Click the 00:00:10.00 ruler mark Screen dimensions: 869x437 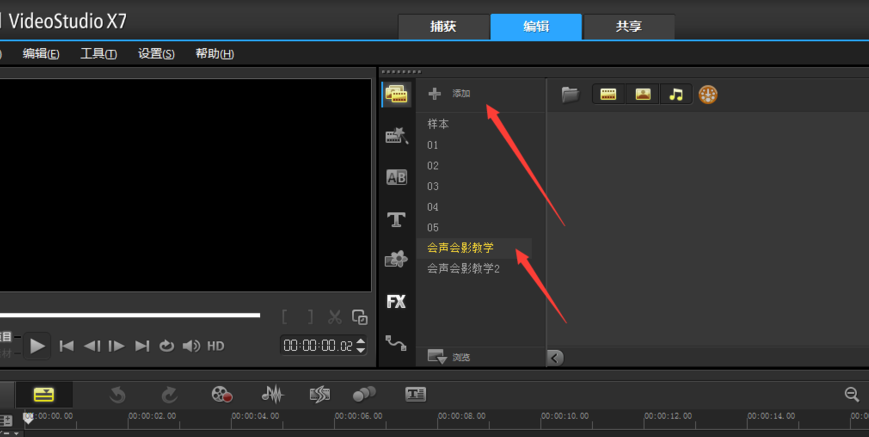pyautogui.click(x=565, y=416)
